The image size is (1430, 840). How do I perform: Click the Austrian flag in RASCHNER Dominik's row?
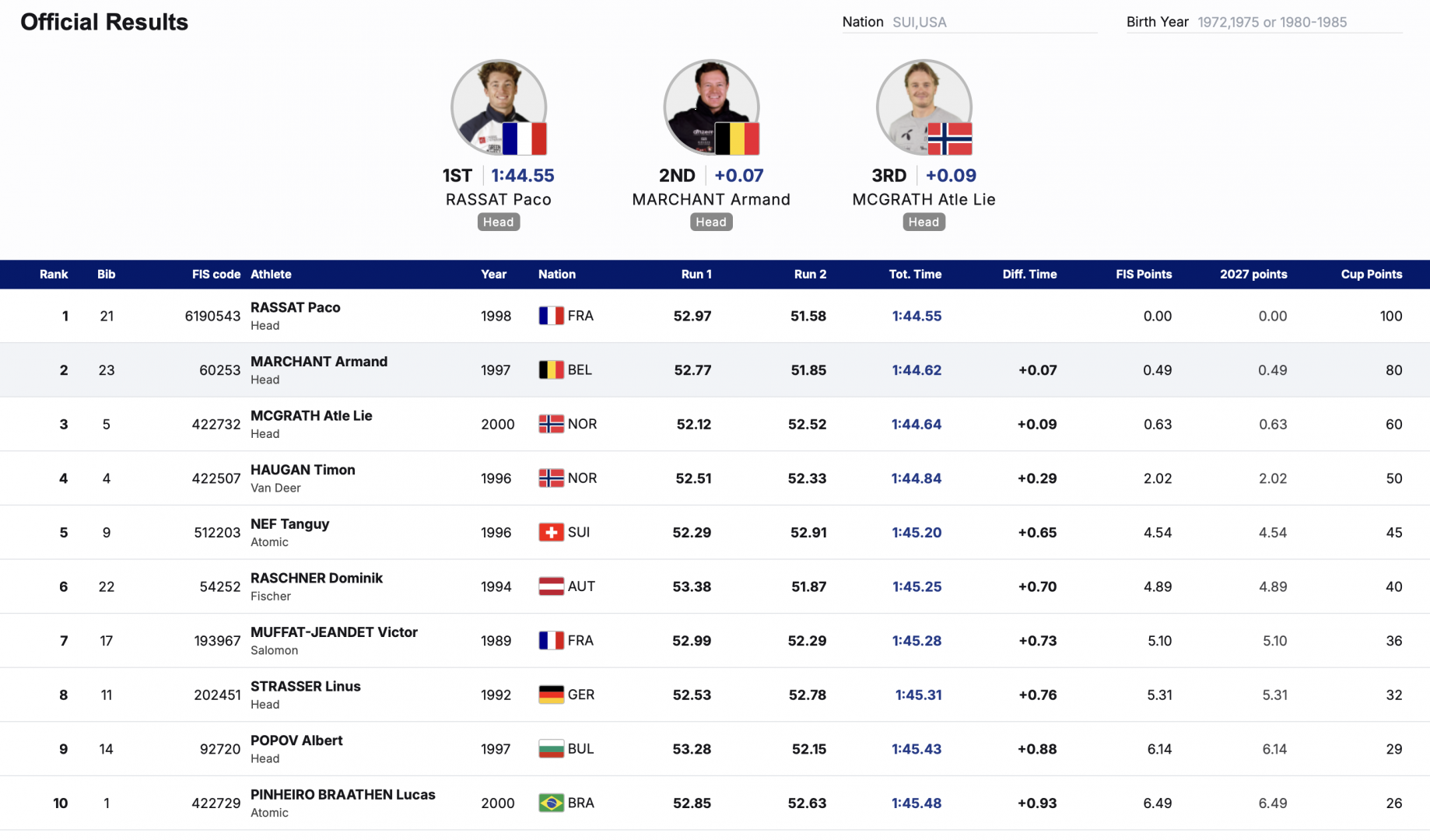tap(551, 586)
